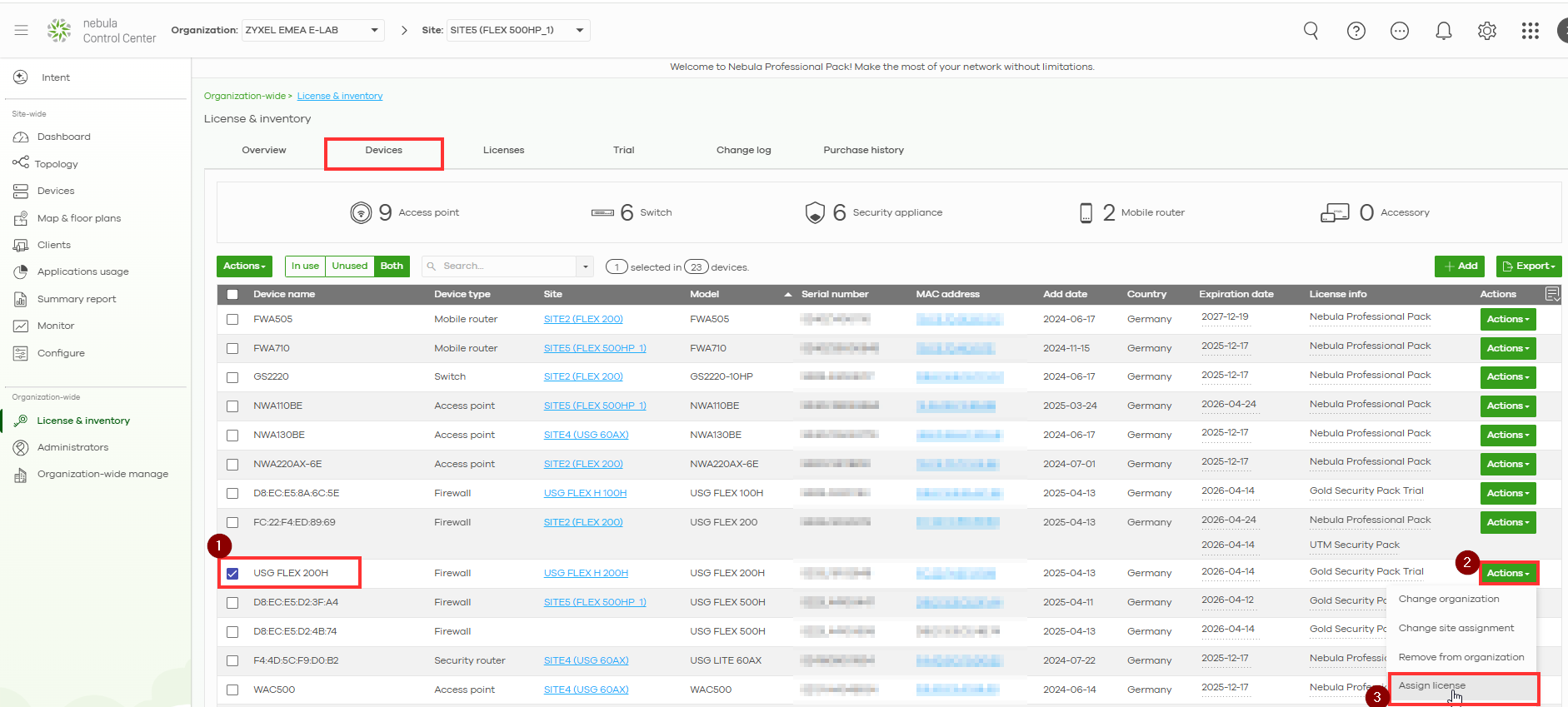This screenshot has height=707, width=1568.
Task: Click the Intent sidebar icon
Action: pyautogui.click(x=21, y=77)
